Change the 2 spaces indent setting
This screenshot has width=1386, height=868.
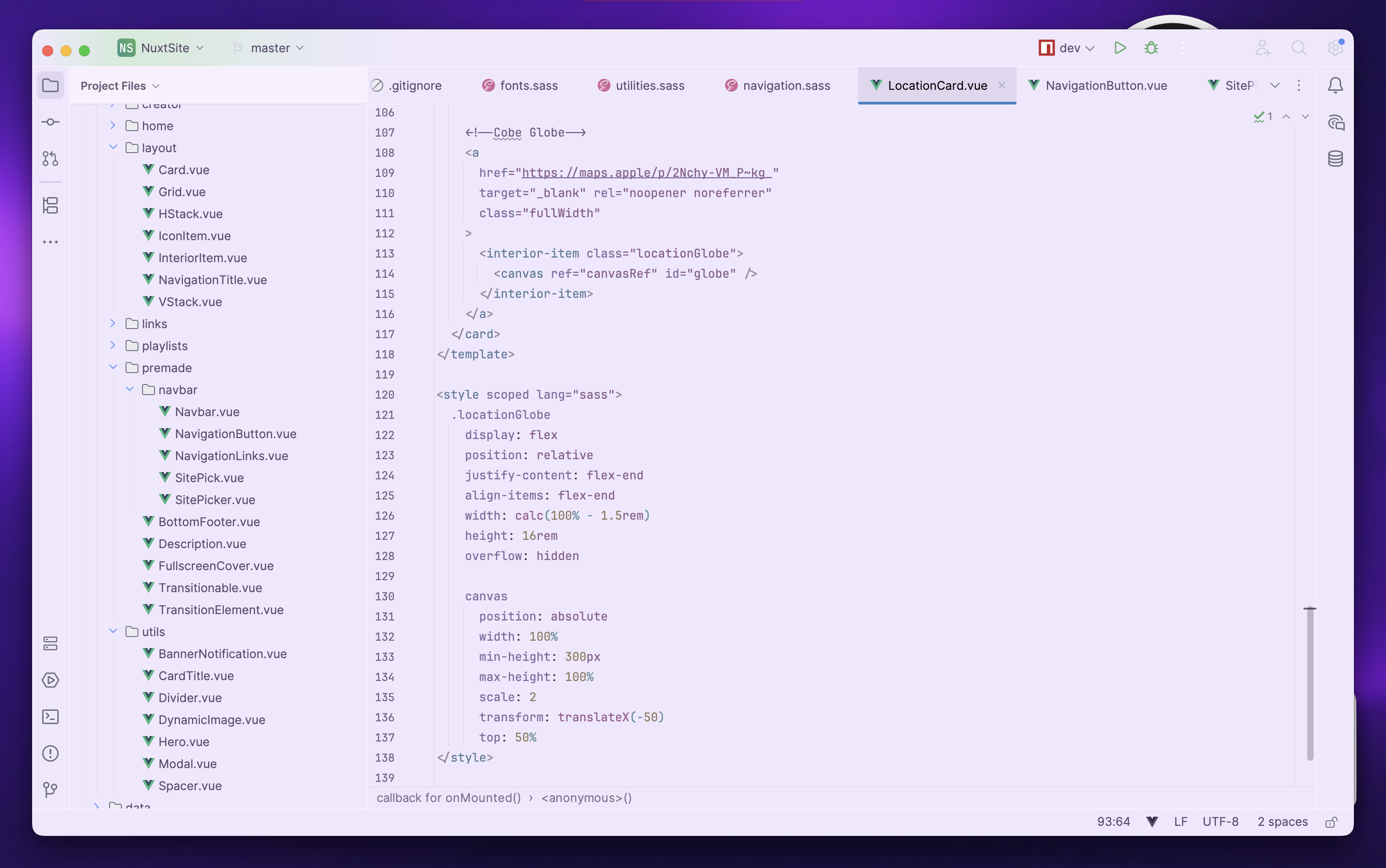(1283, 822)
